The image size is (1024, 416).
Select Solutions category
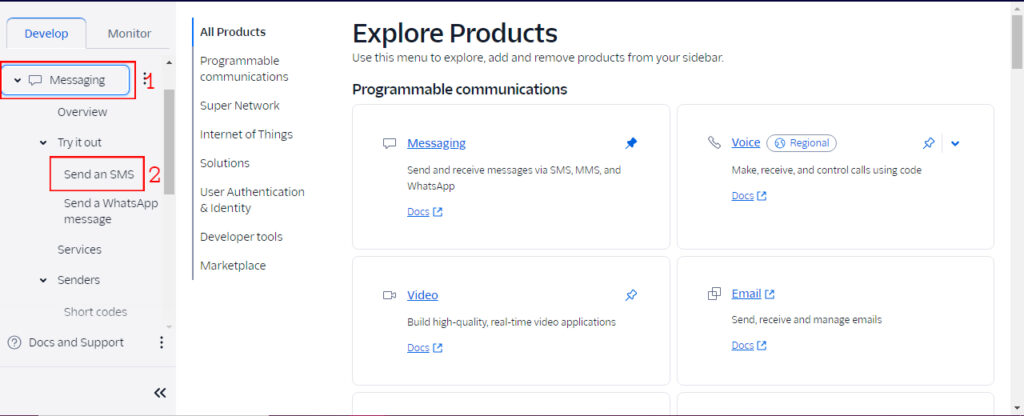[x=225, y=163]
